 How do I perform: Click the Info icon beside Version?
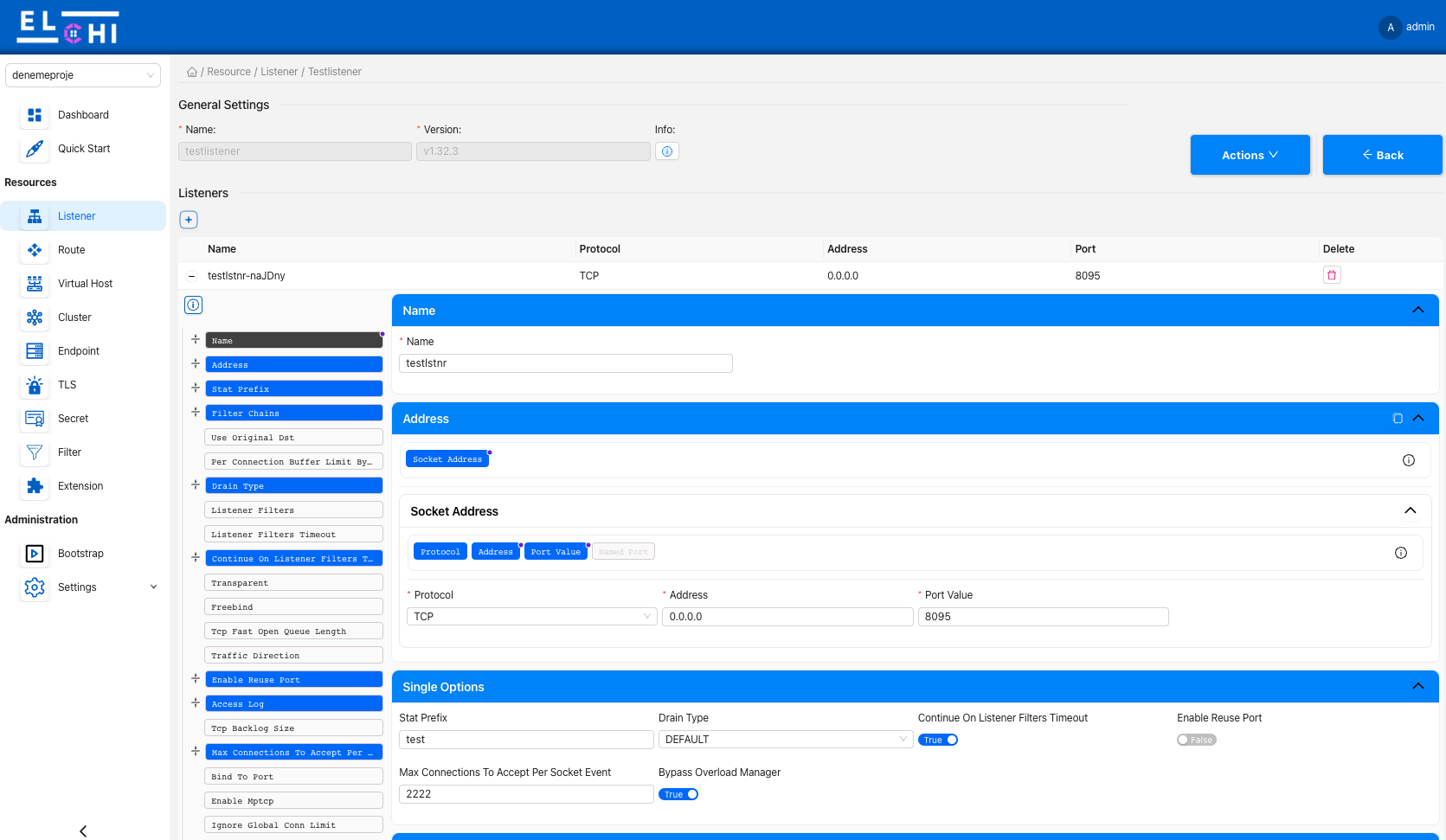click(667, 151)
